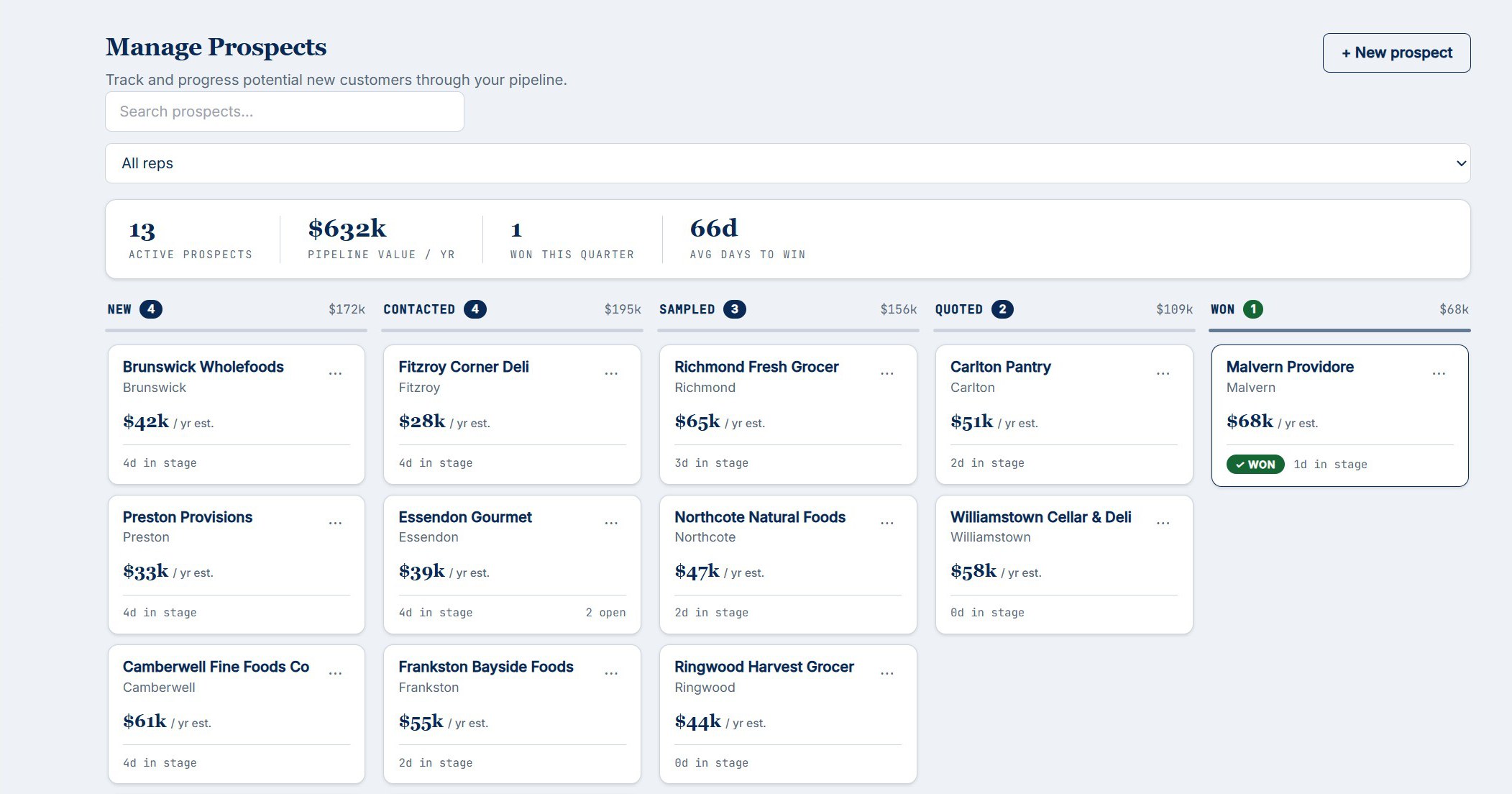Click the NEW count badge 4

coord(151,309)
